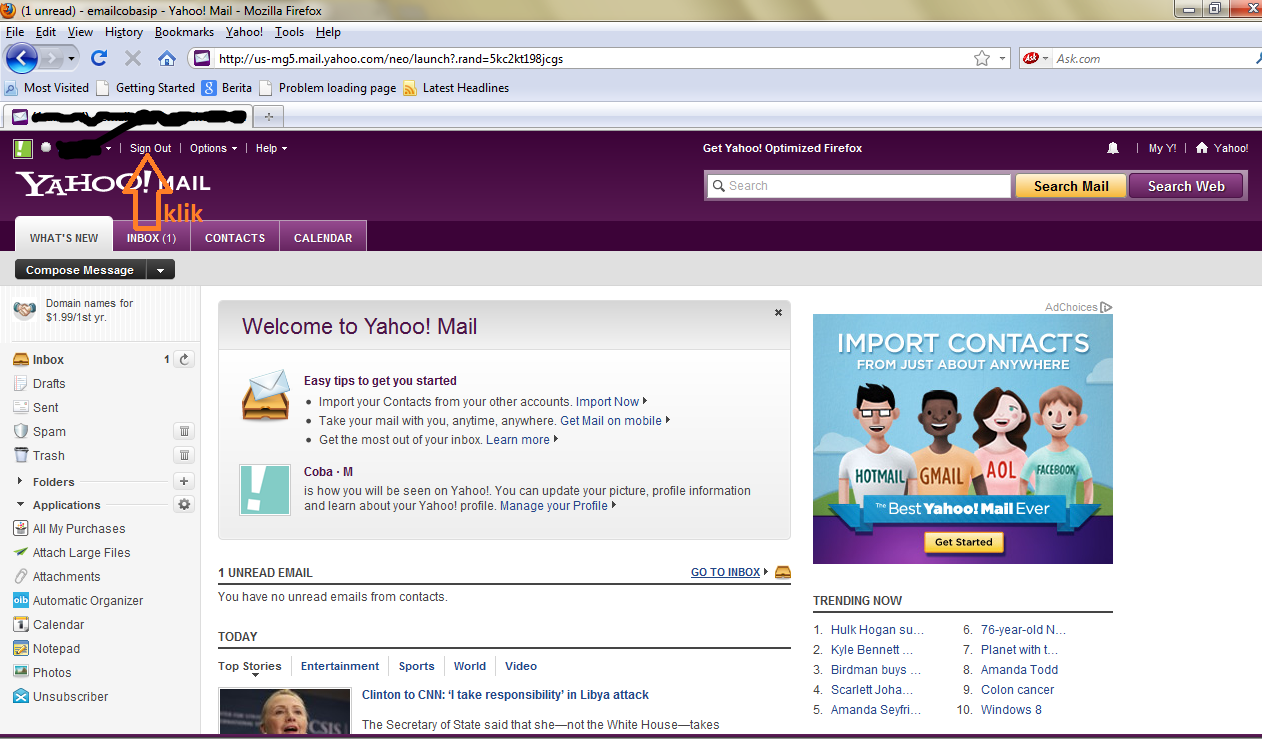Bookmark this page with the star icon
Viewport: 1262px width, 739px height.
click(982, 58)
